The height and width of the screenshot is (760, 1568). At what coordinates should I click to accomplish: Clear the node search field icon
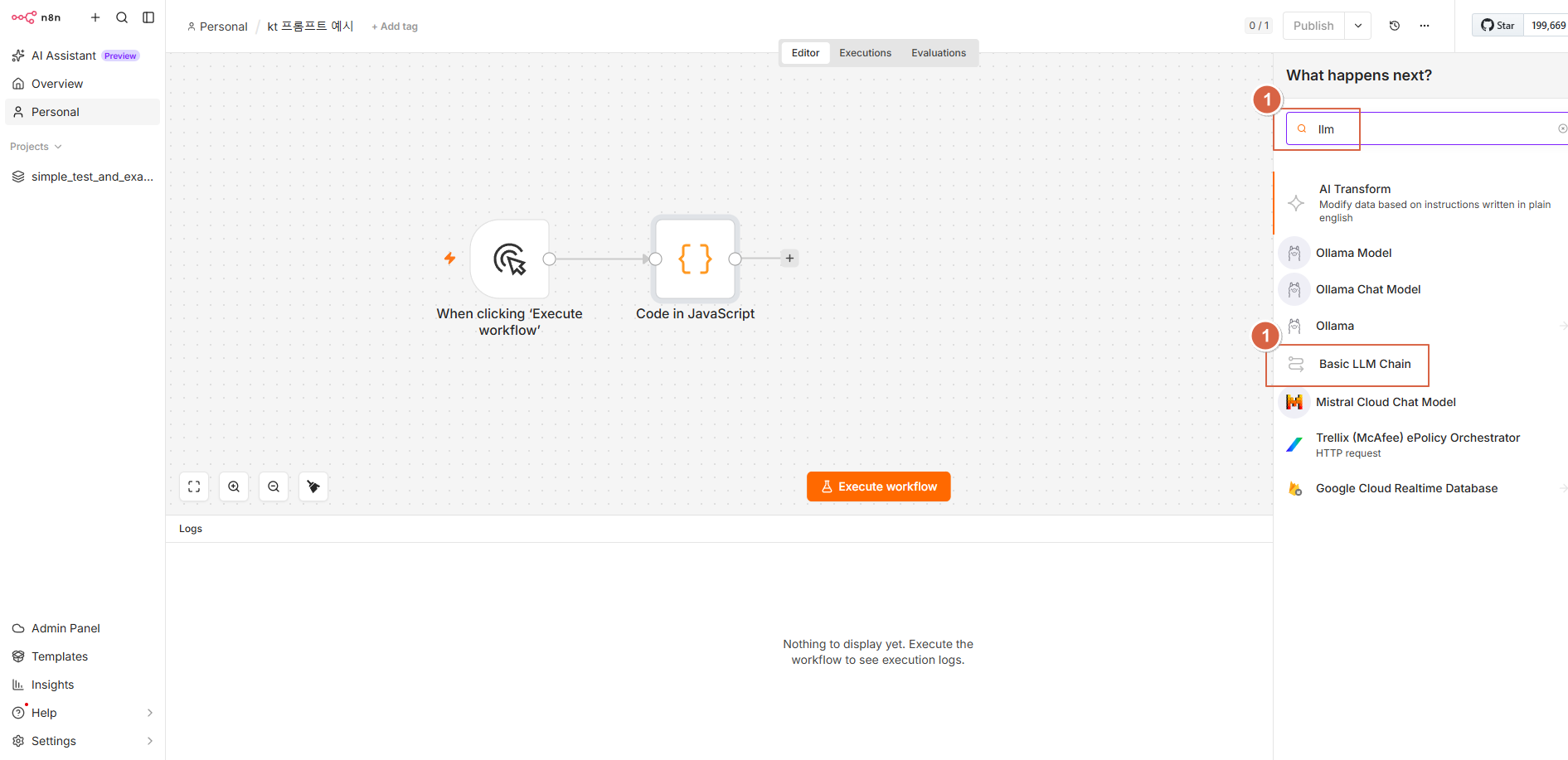click(1562, 128)
